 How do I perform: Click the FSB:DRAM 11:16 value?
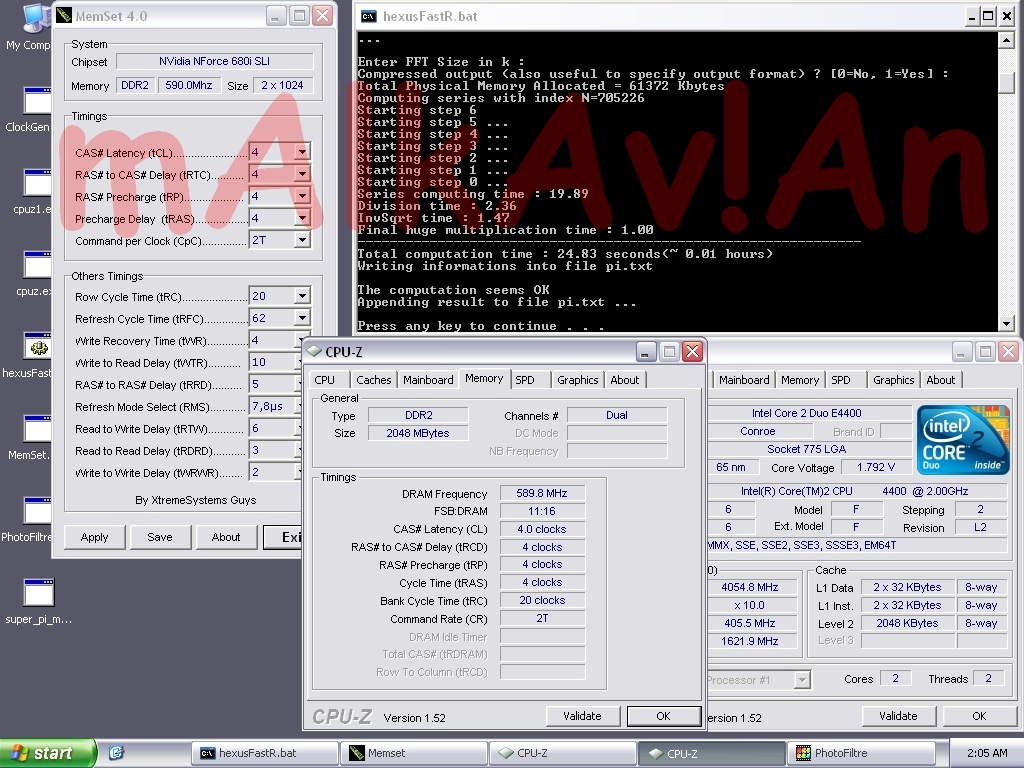click(542, 511)
